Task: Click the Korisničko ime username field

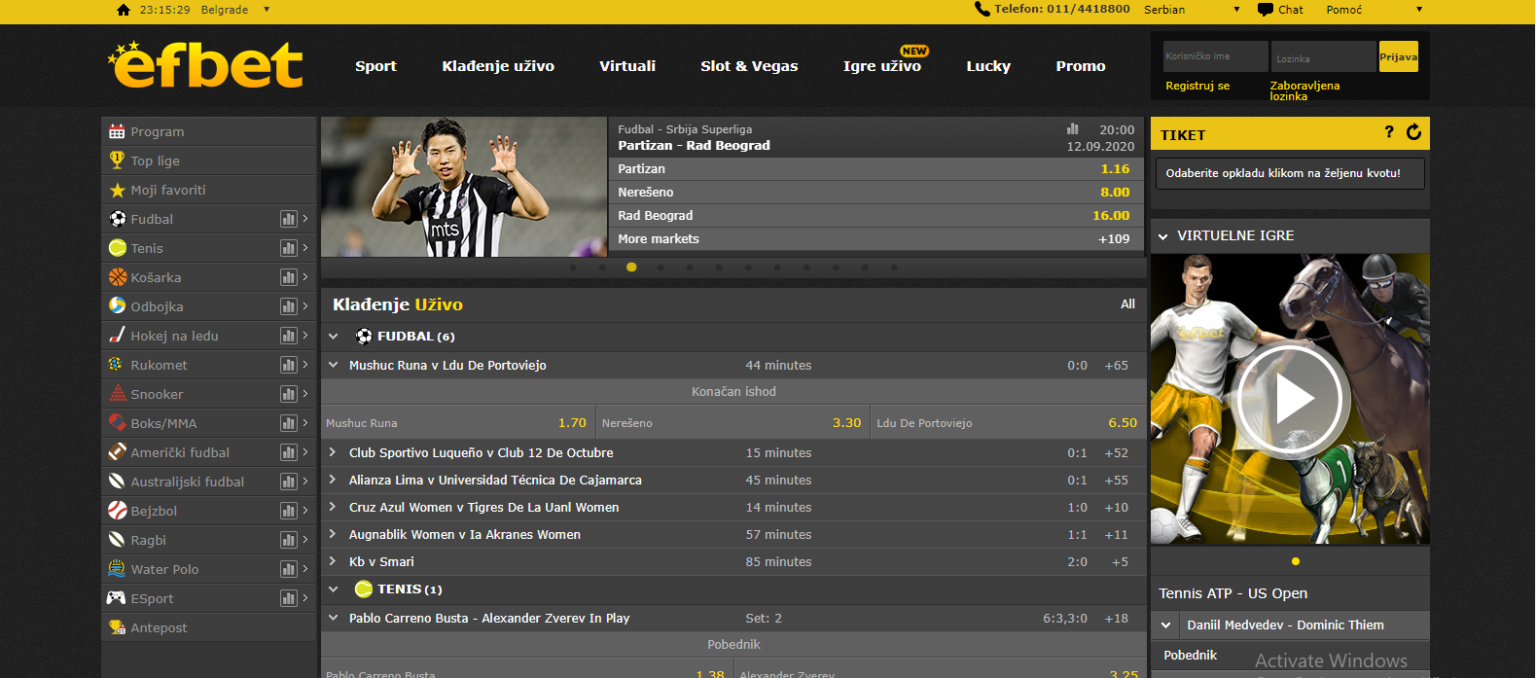Action: coord(1216,57)
